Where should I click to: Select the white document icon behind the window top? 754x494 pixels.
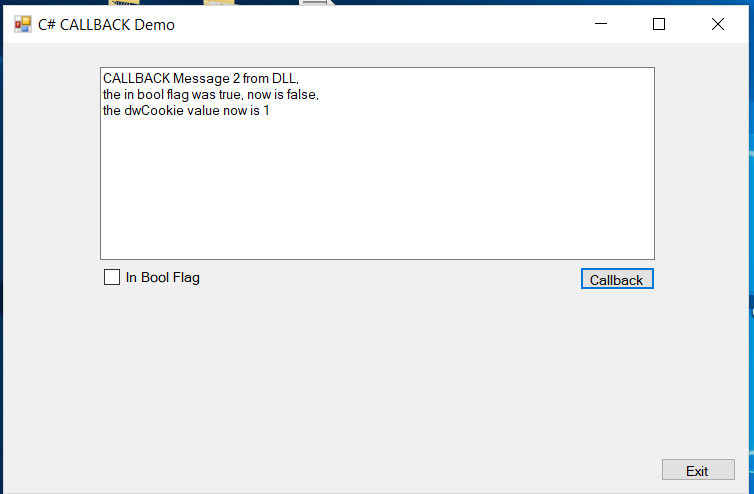[x=315, y=2]
